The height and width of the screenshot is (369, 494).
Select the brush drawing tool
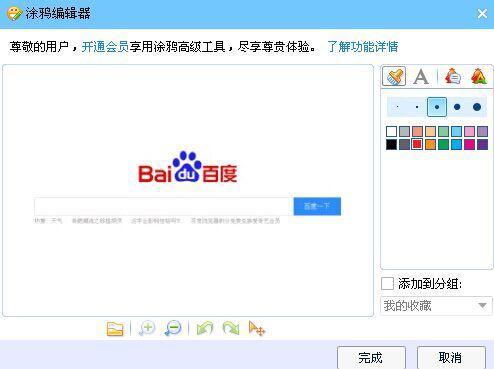pyautogui.click(x=394, y=76)
